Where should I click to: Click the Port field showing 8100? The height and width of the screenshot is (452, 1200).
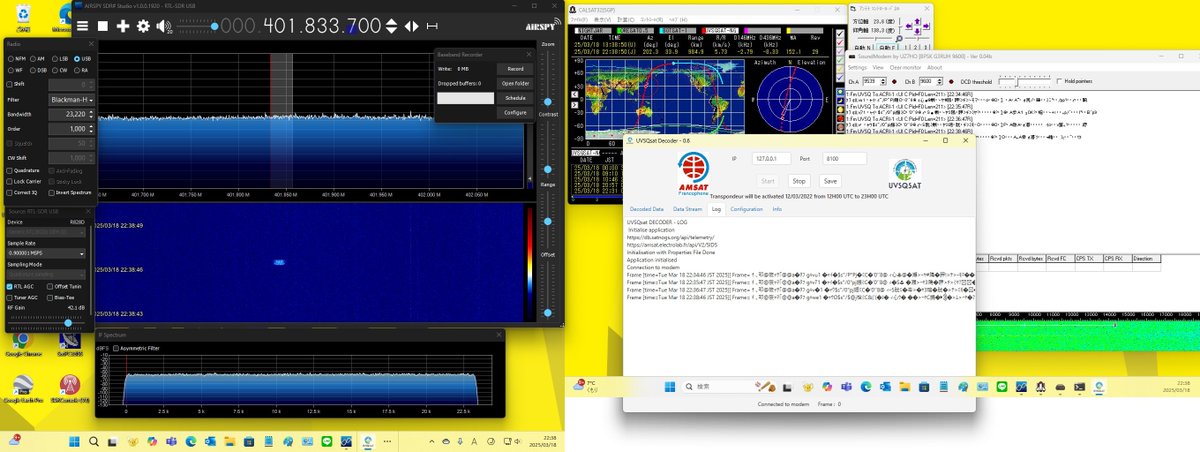click(x=845, y=159)
